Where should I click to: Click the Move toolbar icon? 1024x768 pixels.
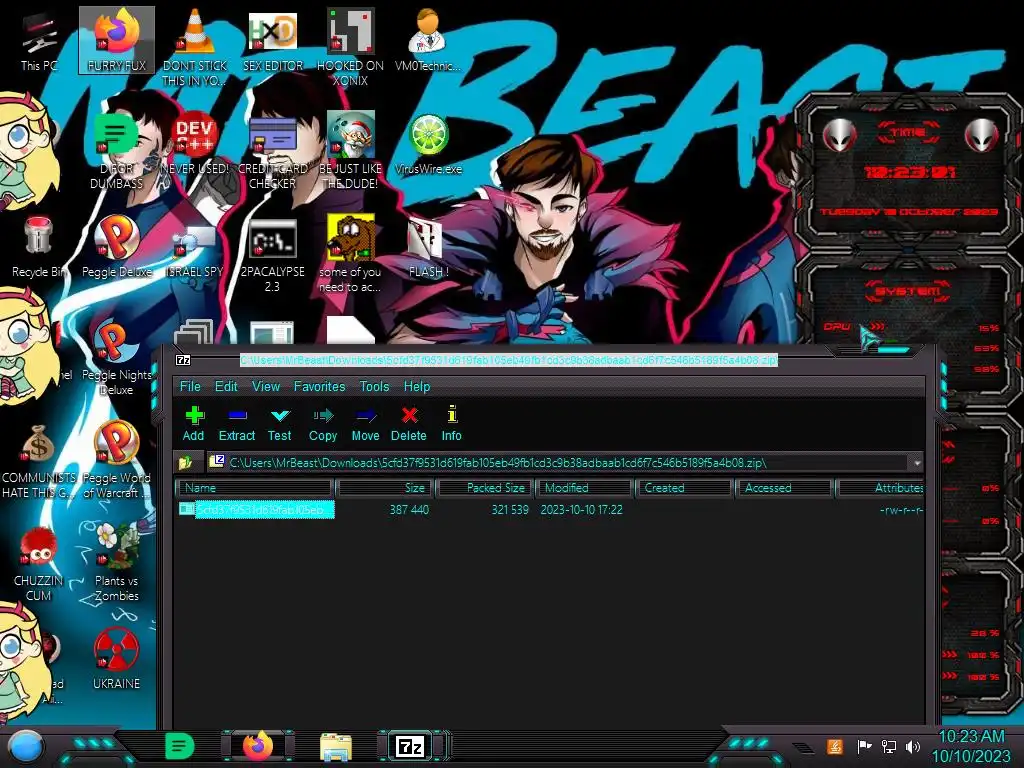pyautogui.click(x=365, y=424)
